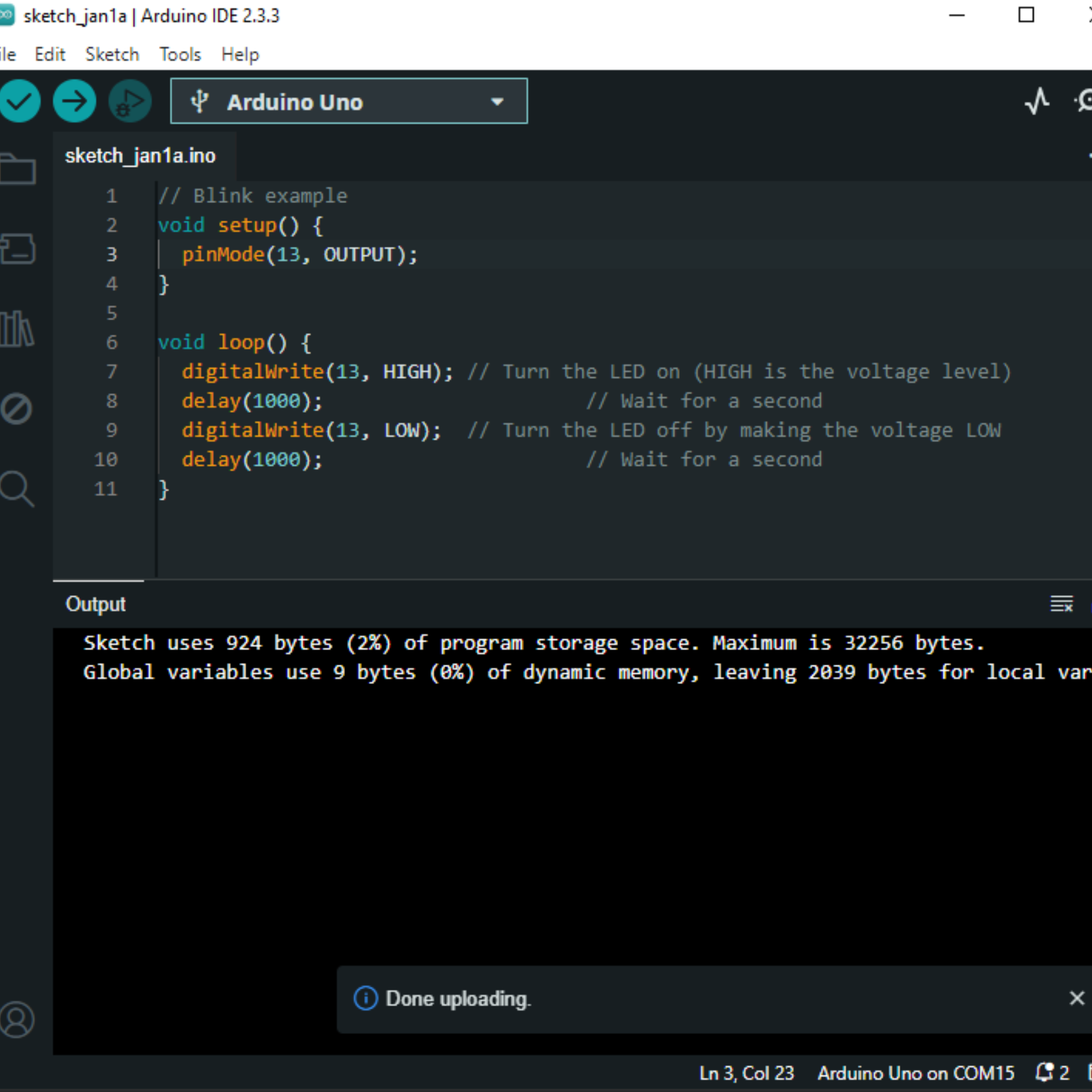
Task: Click line number 11 in gutter
Action: point(106,489)
